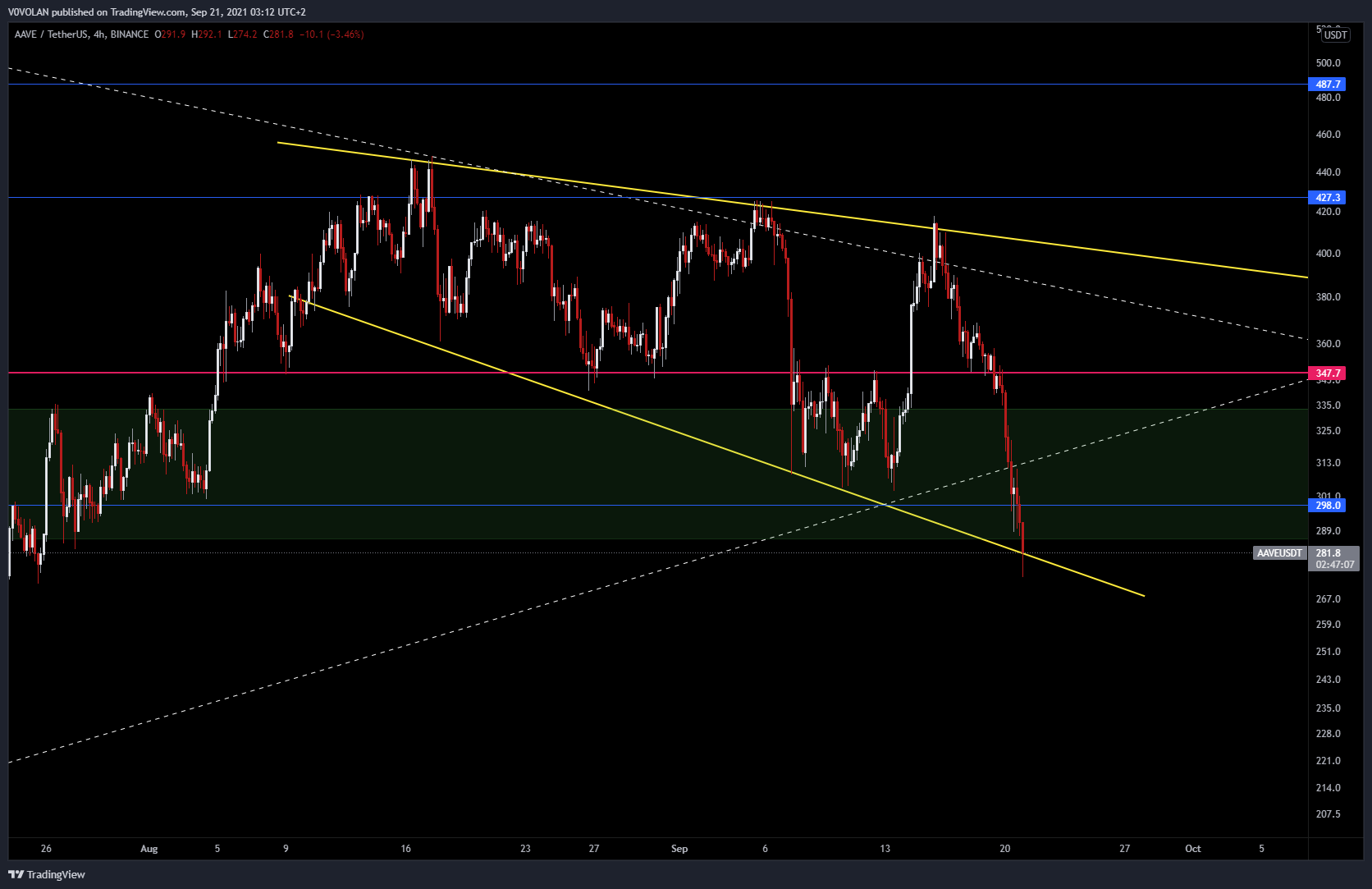The height and width of the screenshot is (889, 1372).
Task: Click the 20 date axis label
Action: pos(1004,849)
